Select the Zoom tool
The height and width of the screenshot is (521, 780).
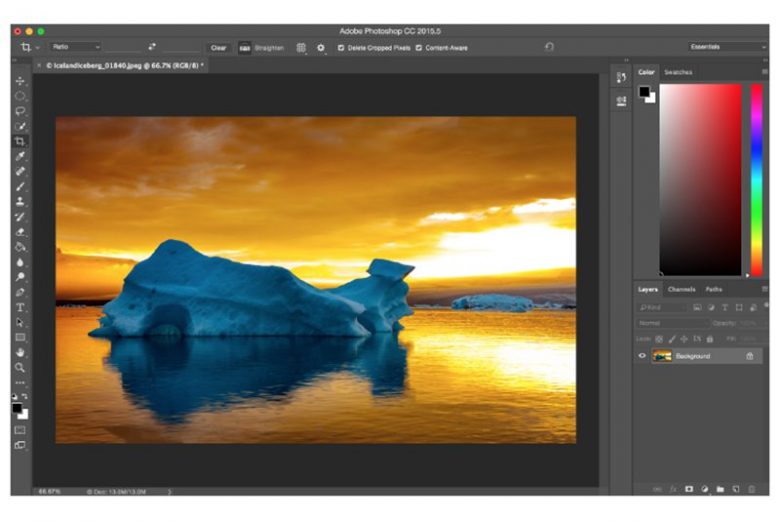(20, 367)
